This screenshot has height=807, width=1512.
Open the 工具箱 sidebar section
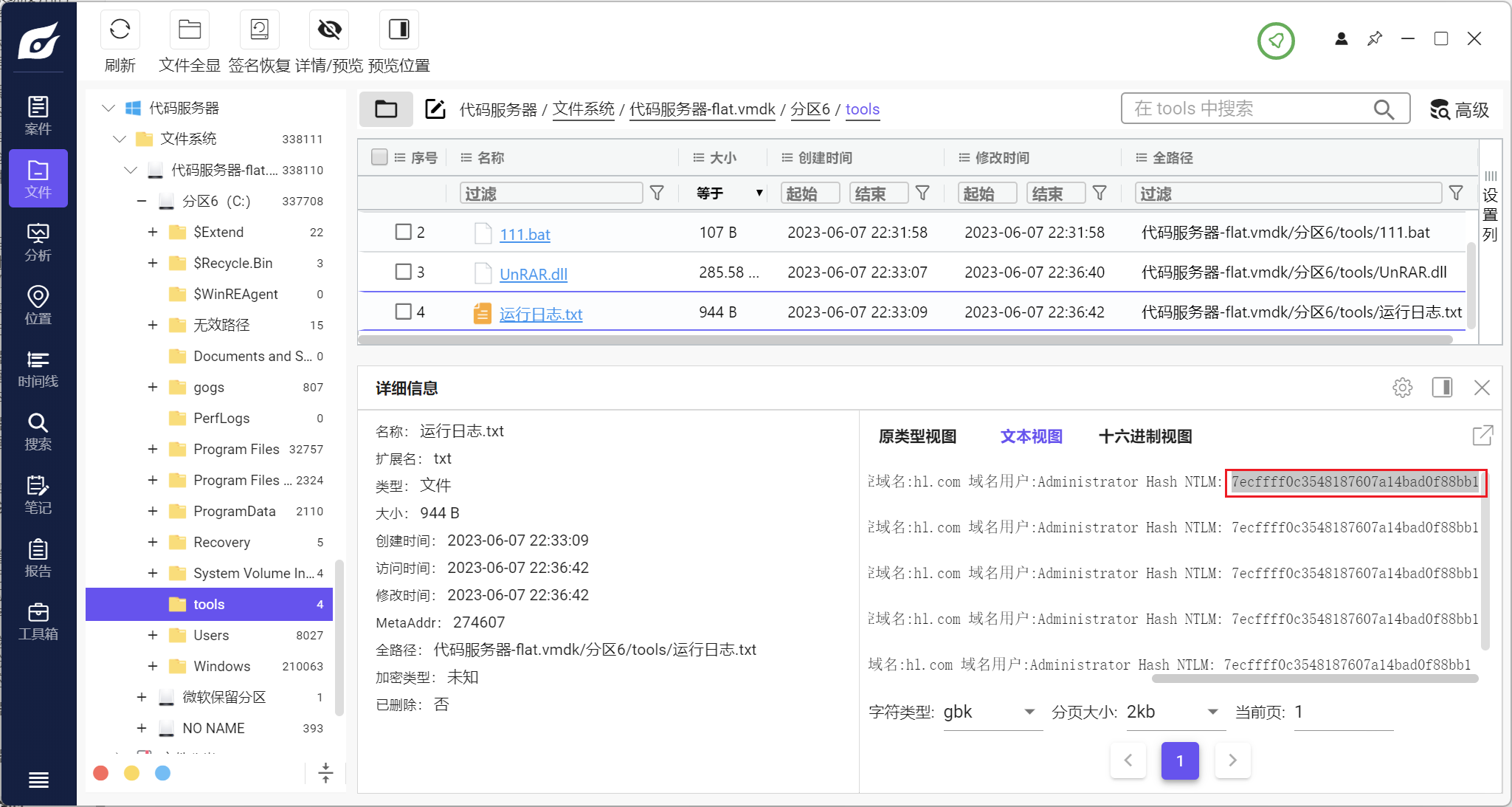click(38, 621)
